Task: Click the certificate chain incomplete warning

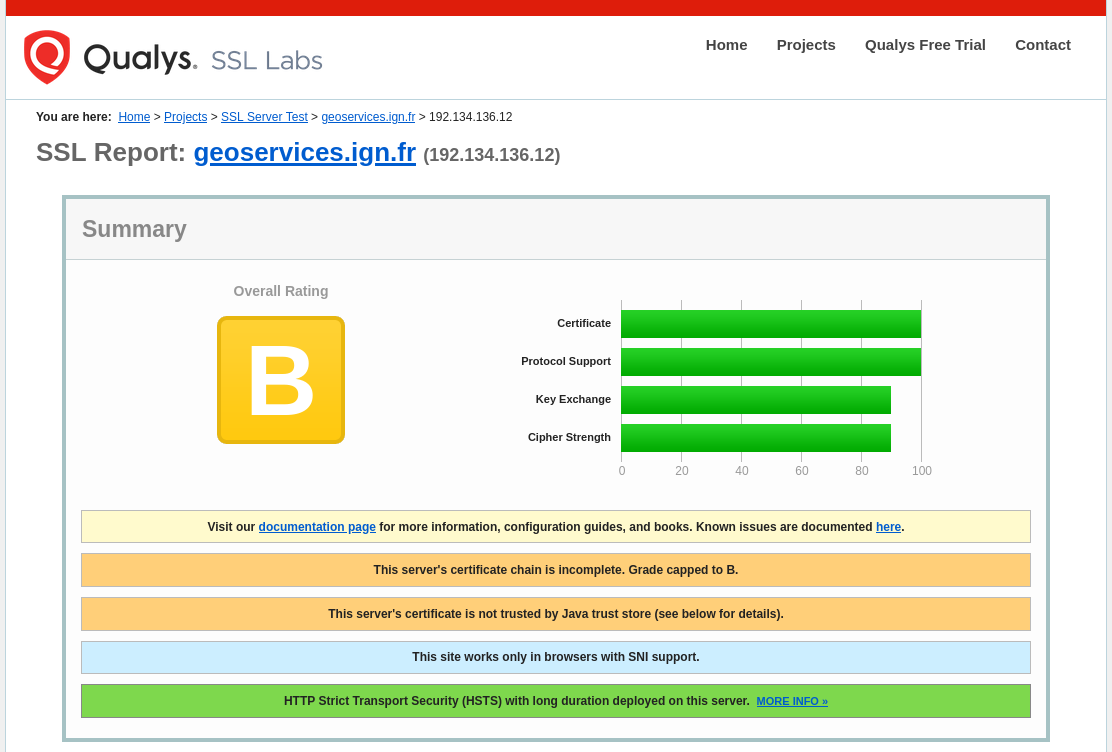Action: [556, 570]
